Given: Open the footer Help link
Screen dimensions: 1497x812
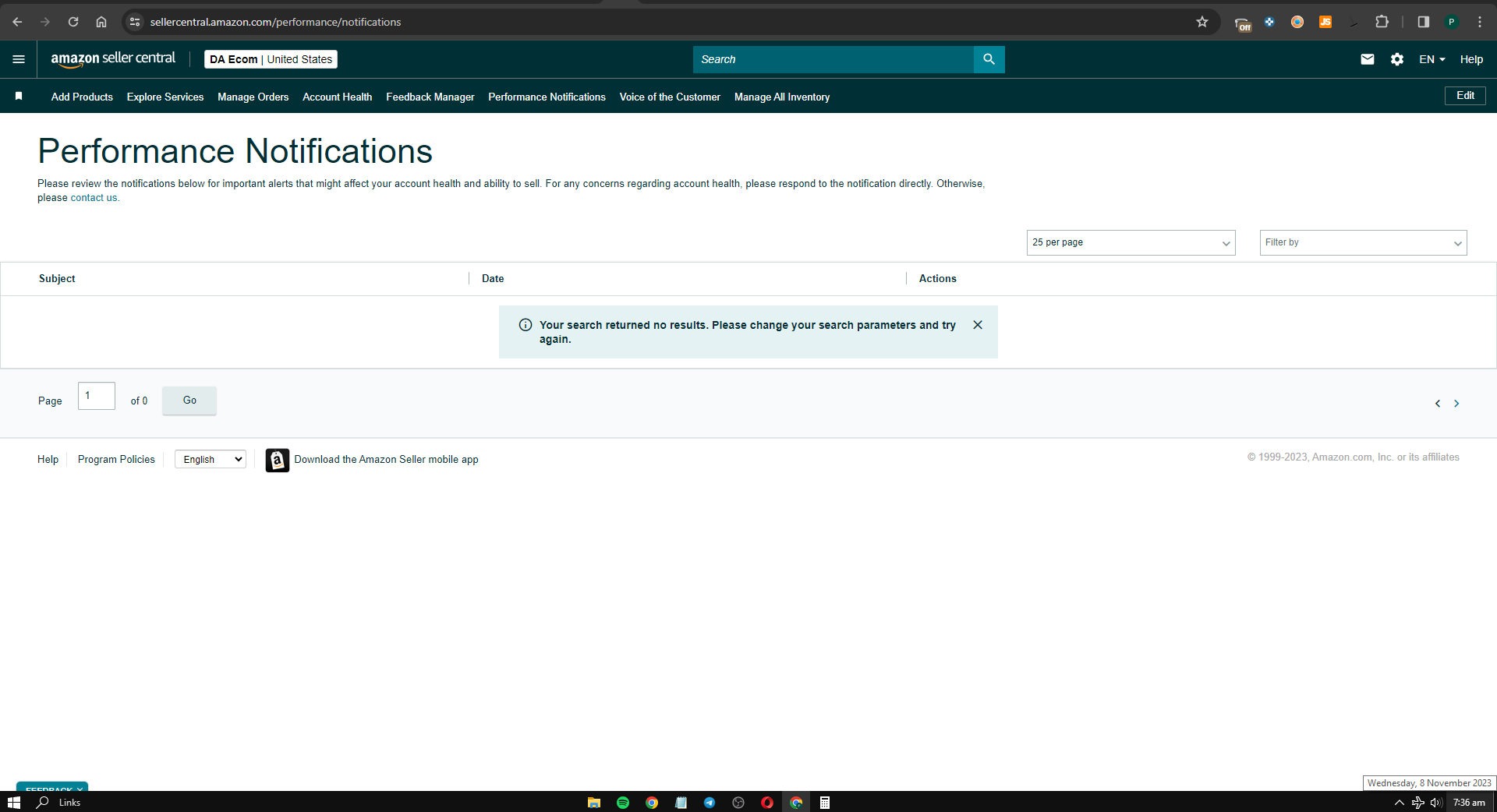Looking at the screenshot, I should coord(48,460).
